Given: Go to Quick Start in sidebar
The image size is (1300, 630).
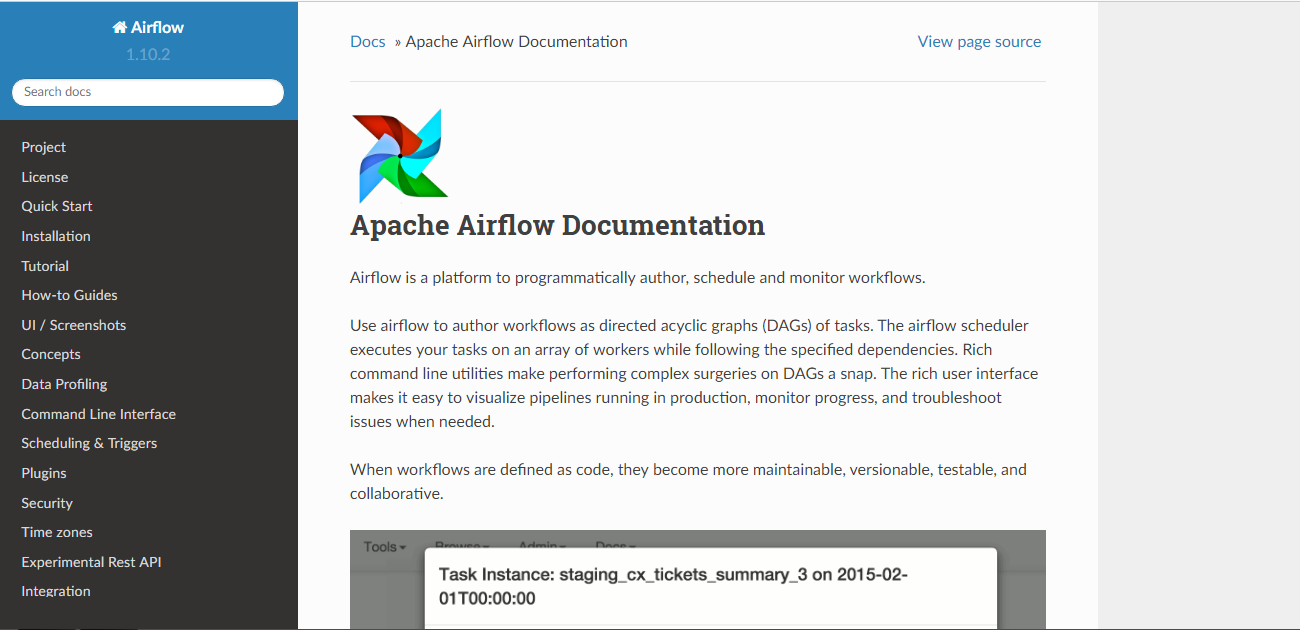Looking at the screenshot, I should pyautogui.click(x=57, y=206).
